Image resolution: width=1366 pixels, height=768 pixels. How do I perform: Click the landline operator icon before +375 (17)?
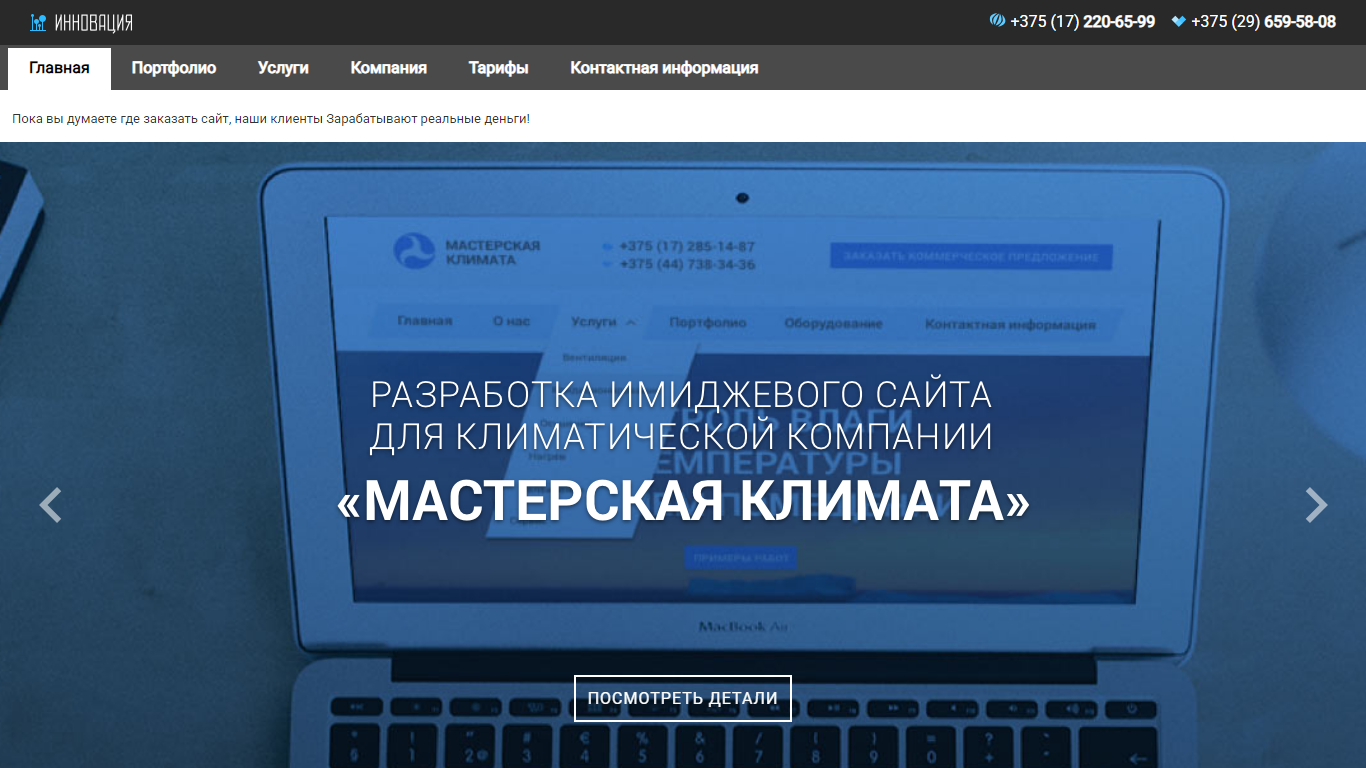point(997,21)
